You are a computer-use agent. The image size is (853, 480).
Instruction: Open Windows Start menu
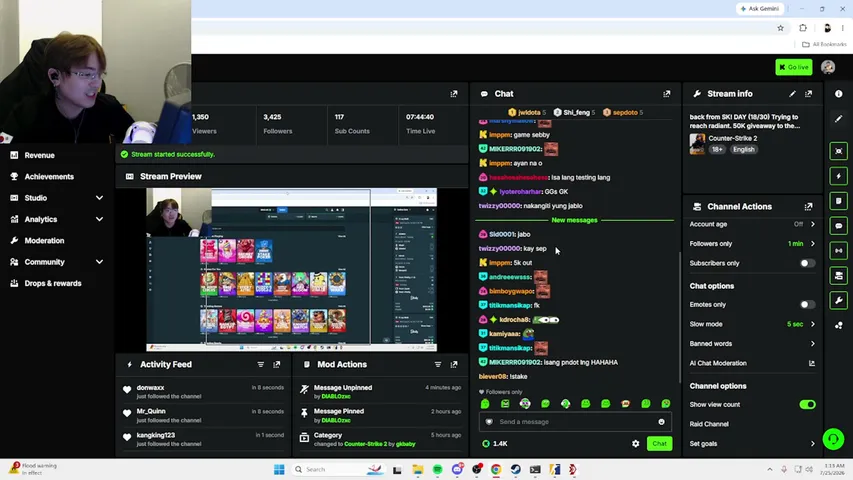tap(279, 470)
